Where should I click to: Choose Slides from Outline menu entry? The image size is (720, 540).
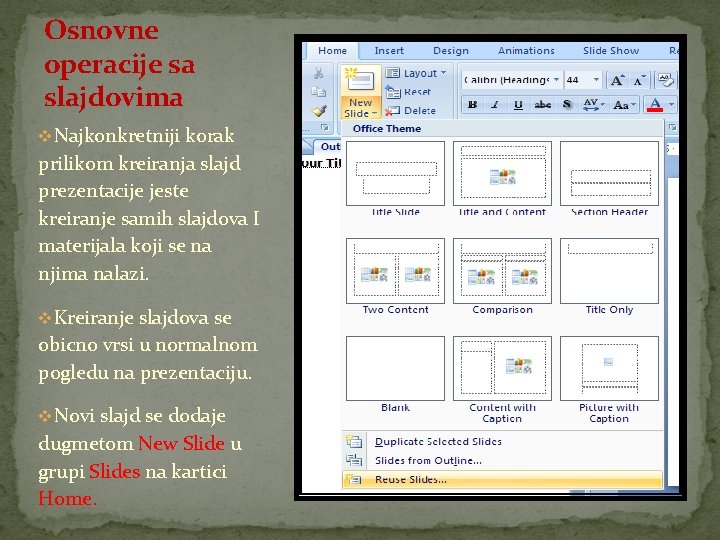point(503,460)
